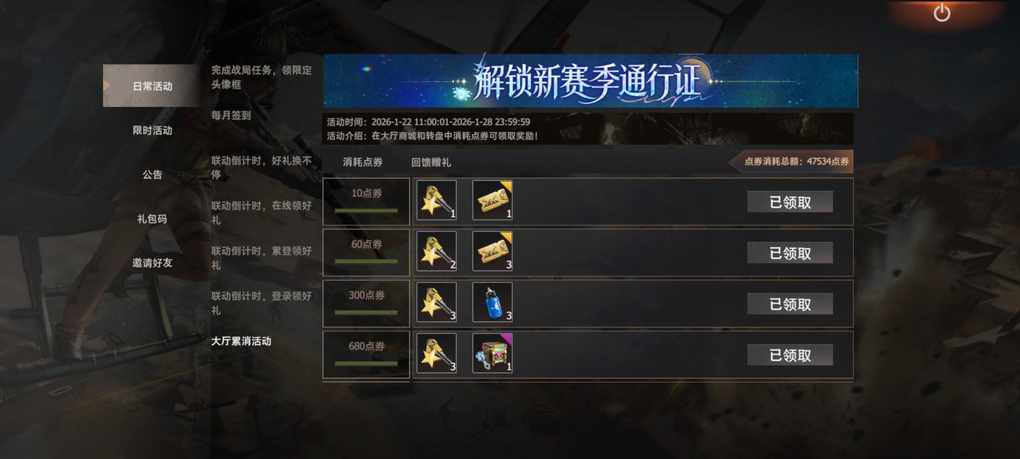Select the star hammer icon in 680点券 row

(436, 353)
